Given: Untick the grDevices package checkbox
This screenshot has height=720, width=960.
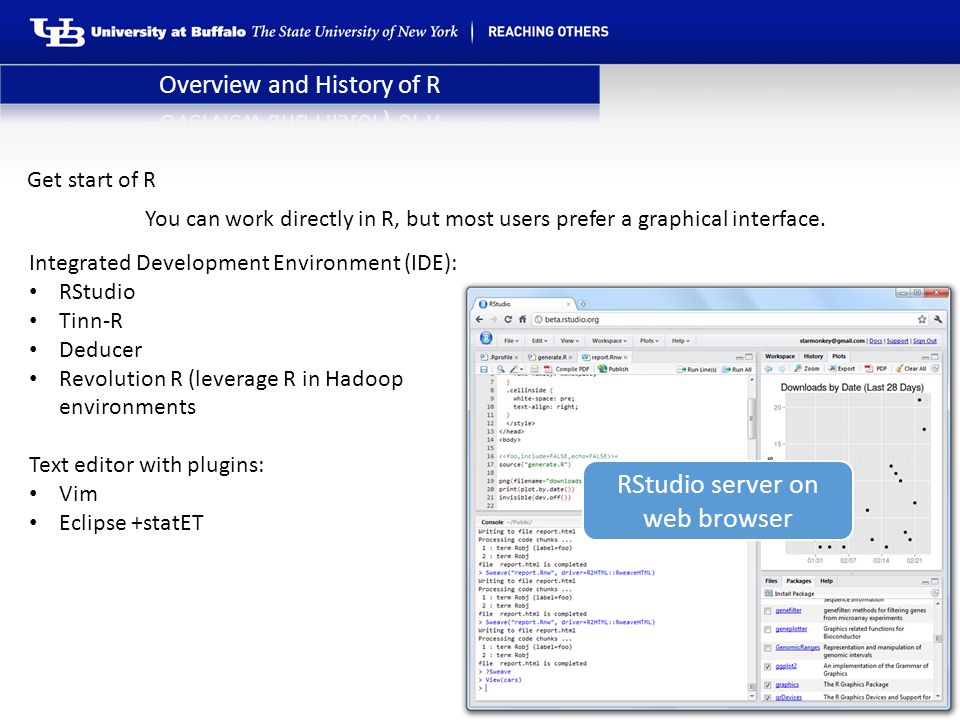Looking at the screenshot, I should coord(768,697).
